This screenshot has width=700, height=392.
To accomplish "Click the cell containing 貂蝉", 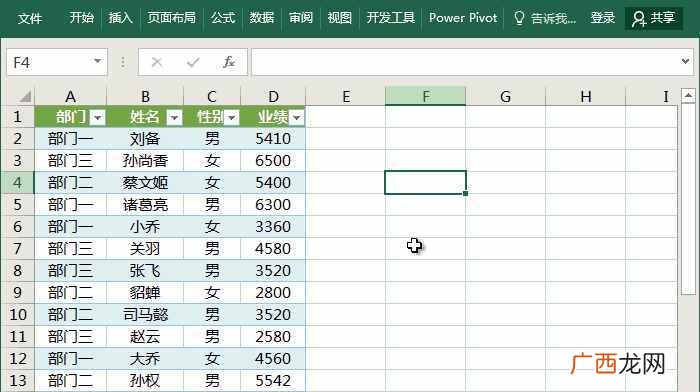I will coord(145,293).
